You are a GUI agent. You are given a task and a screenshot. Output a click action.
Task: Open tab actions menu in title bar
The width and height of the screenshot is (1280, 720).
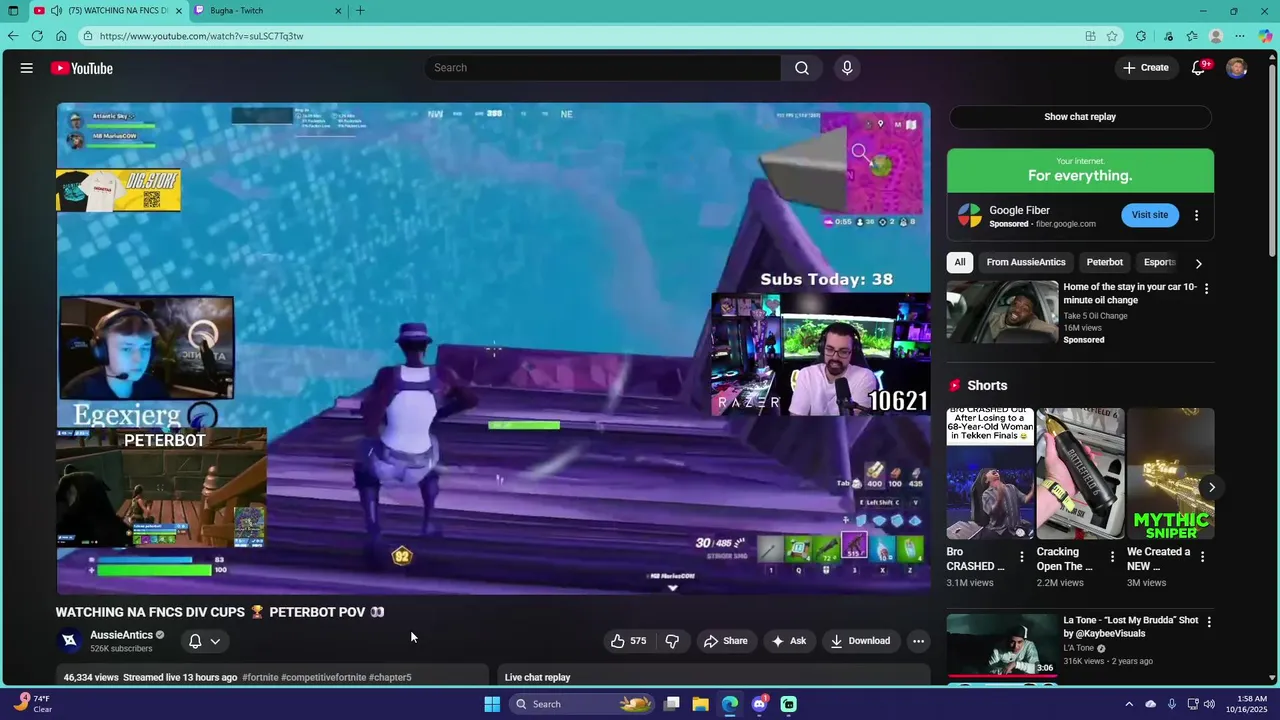pos(13,11)
